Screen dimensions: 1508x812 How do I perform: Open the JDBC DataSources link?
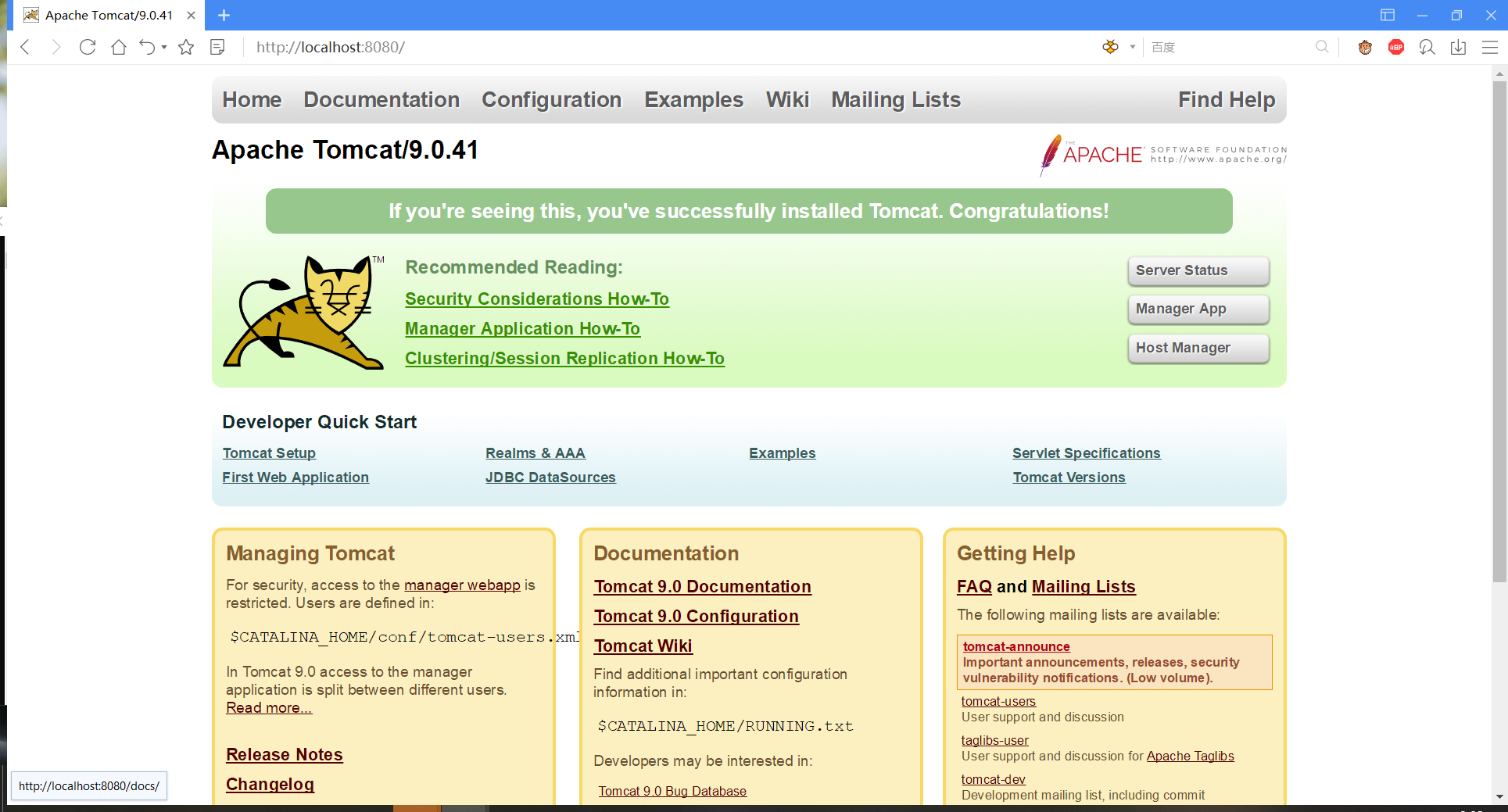pos(550,478)
